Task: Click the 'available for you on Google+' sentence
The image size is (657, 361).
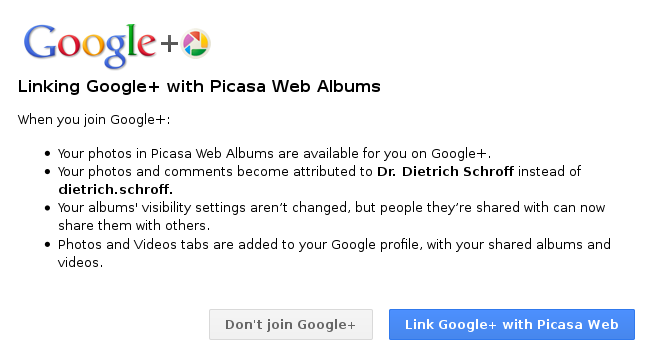Action: coord(274,154)
